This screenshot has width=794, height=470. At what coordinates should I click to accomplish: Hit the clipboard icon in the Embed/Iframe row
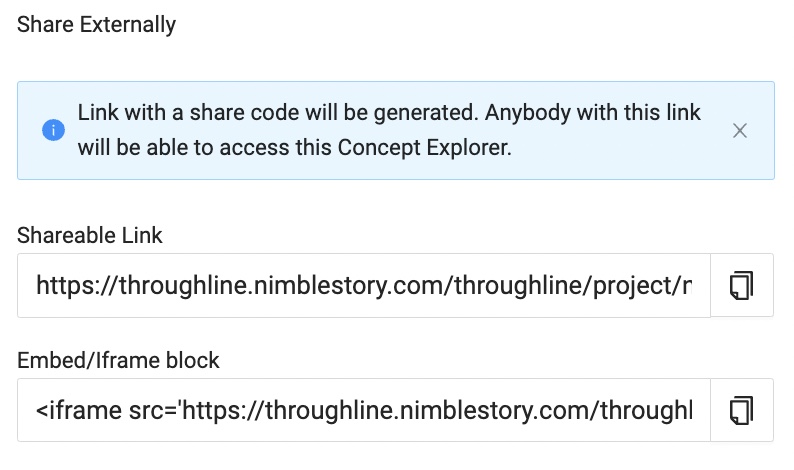[x=741, y=410]
